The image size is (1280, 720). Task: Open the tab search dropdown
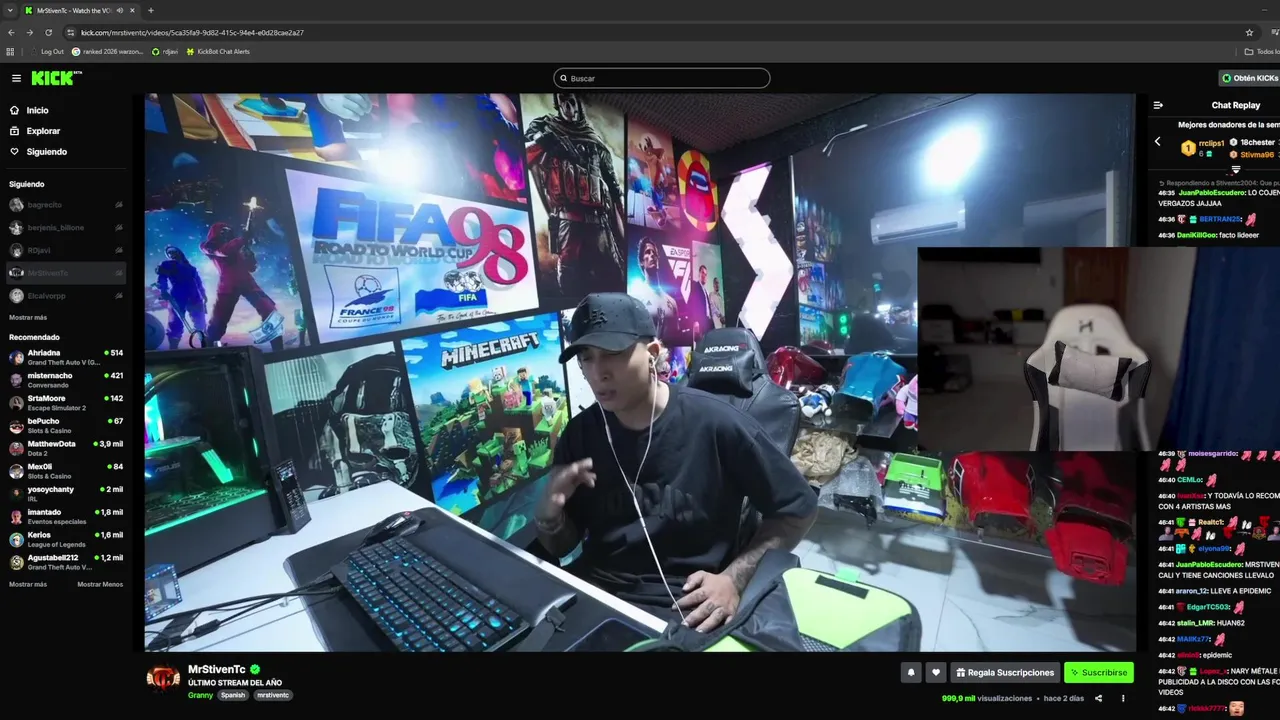10,10
